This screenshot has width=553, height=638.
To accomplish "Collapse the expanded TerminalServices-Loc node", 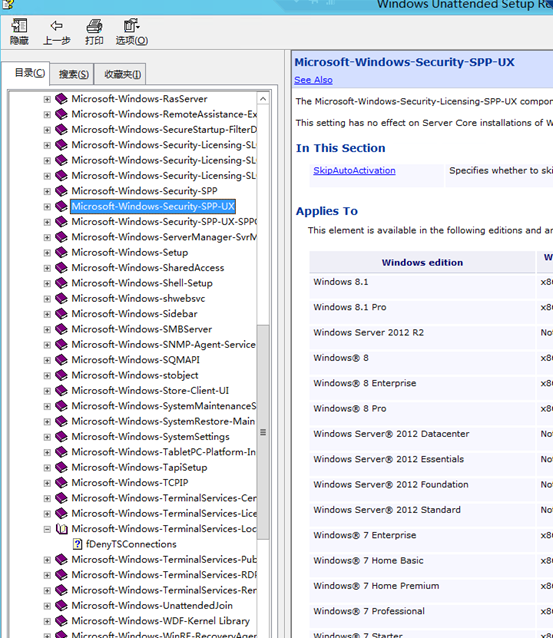I will pyautogui.click(x=47, y=529).
